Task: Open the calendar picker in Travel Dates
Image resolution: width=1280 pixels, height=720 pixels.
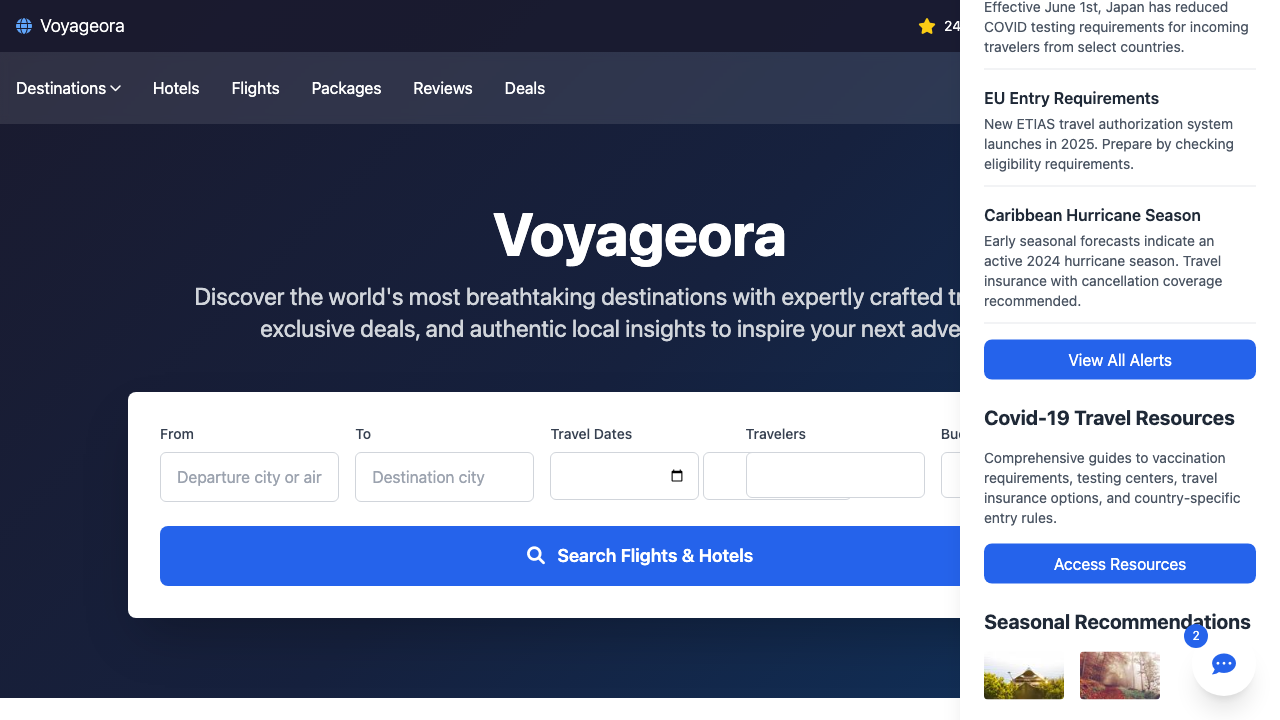Action: coord(677,476)
